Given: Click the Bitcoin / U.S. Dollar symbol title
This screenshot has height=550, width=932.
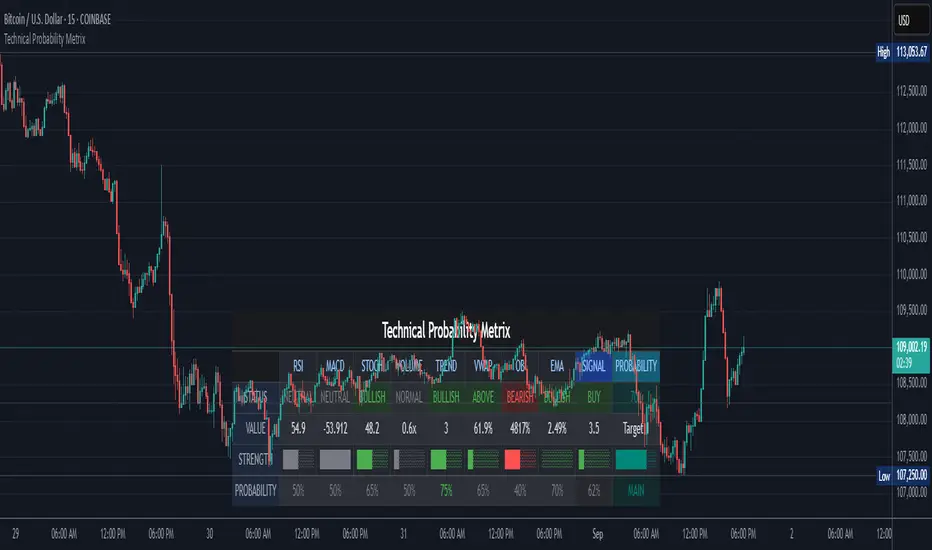Looking at the screenshot, I should coord(57,20).
